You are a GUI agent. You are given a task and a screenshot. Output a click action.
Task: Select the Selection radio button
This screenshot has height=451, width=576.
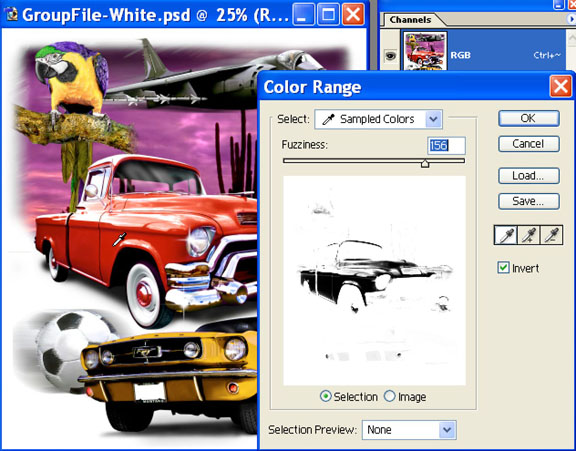(325, 396)
